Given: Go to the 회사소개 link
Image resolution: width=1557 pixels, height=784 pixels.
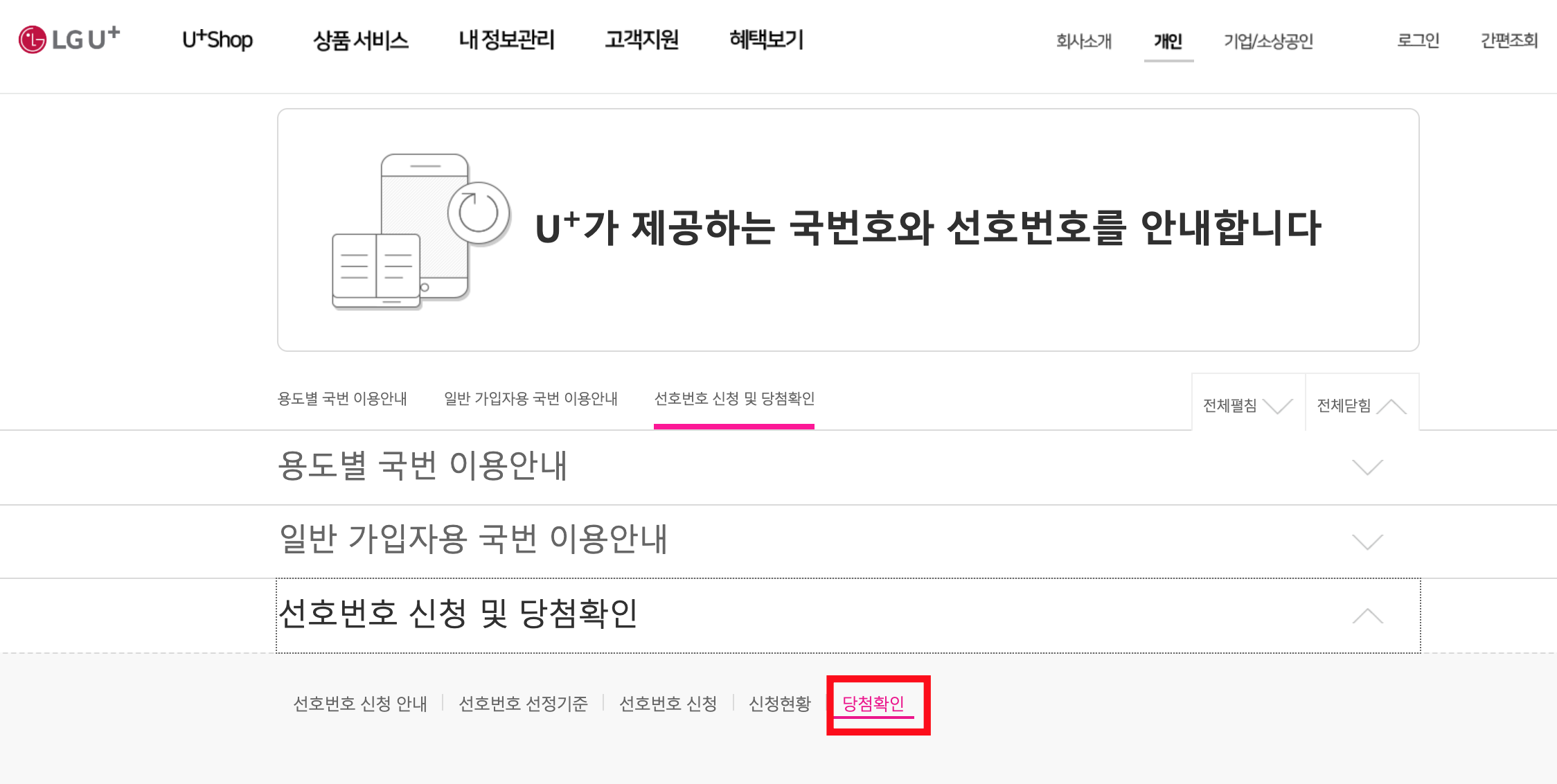Looking at the screenshot, I should [x=1083, y=42].
